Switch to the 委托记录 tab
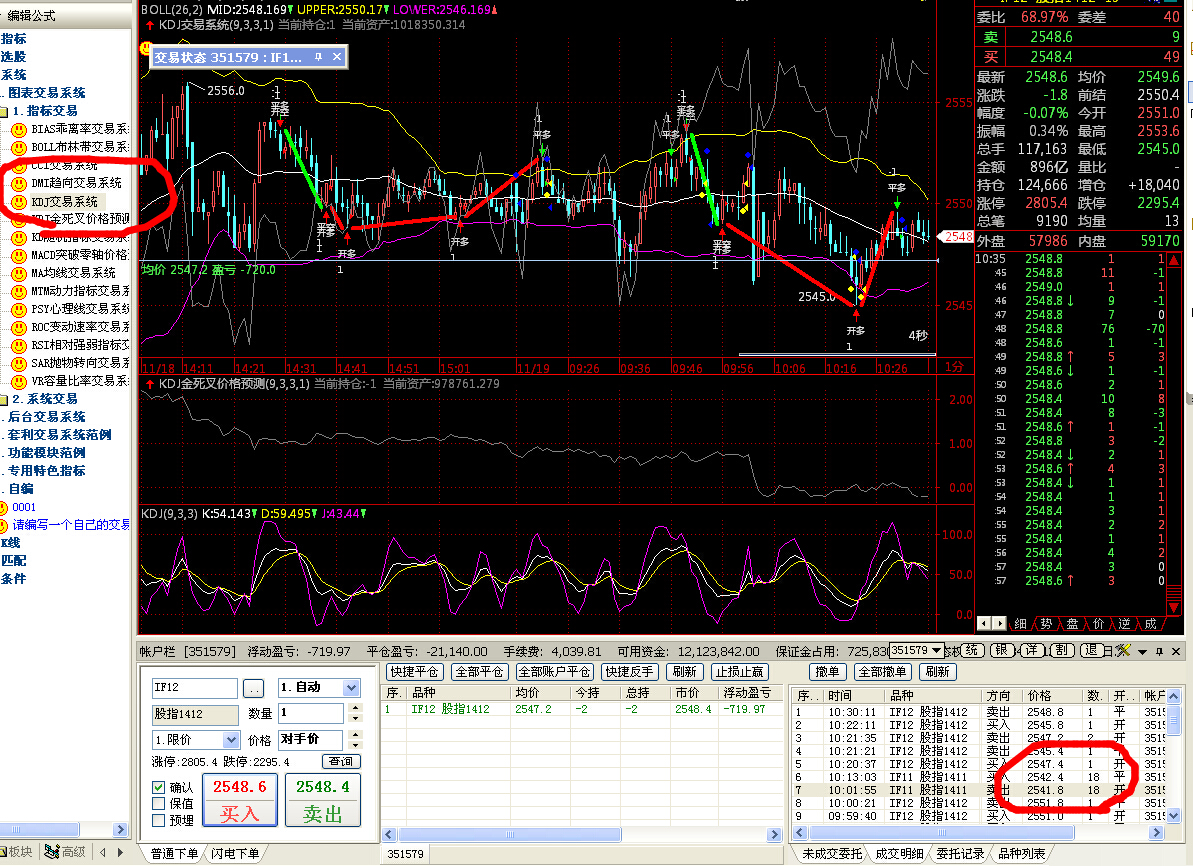 [x=961, y=854]
